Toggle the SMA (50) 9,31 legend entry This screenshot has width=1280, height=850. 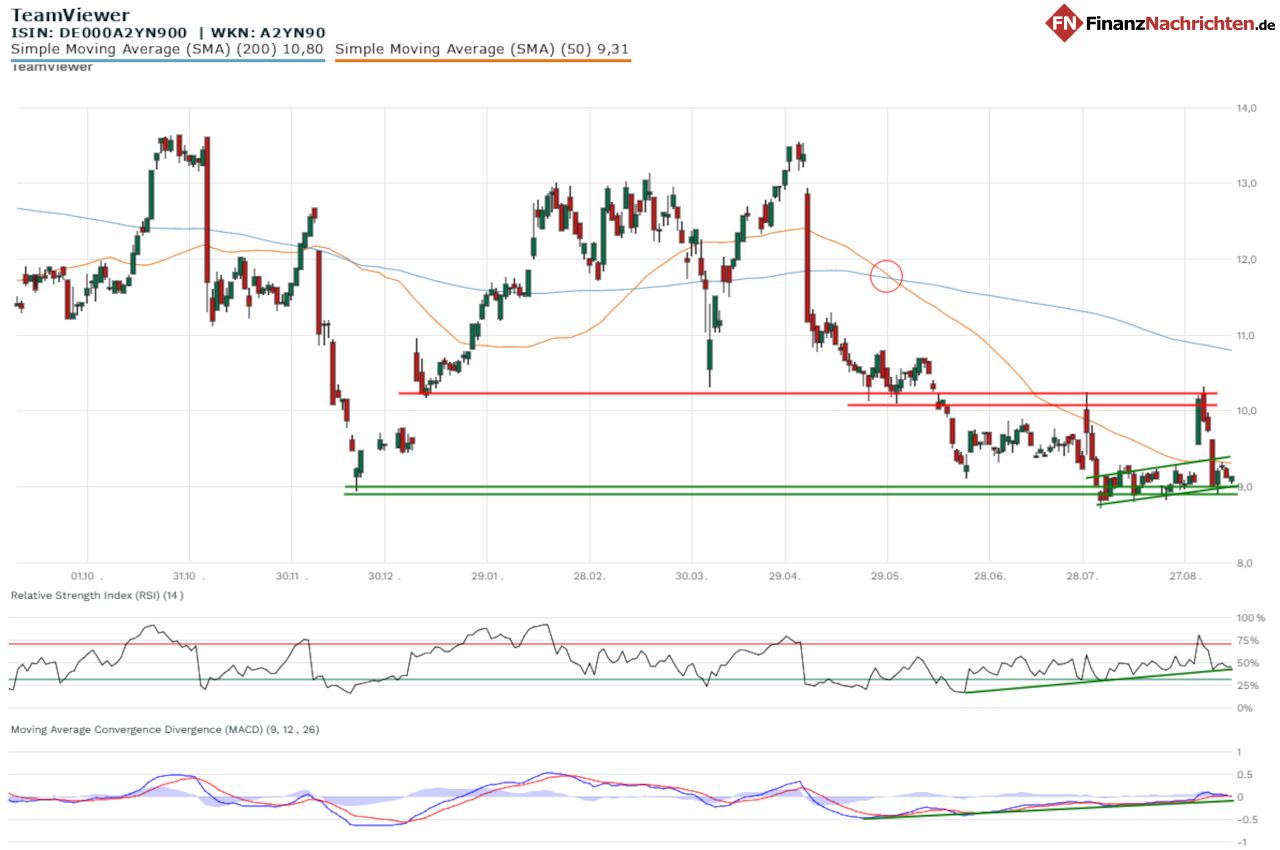(x=482, y=48)
